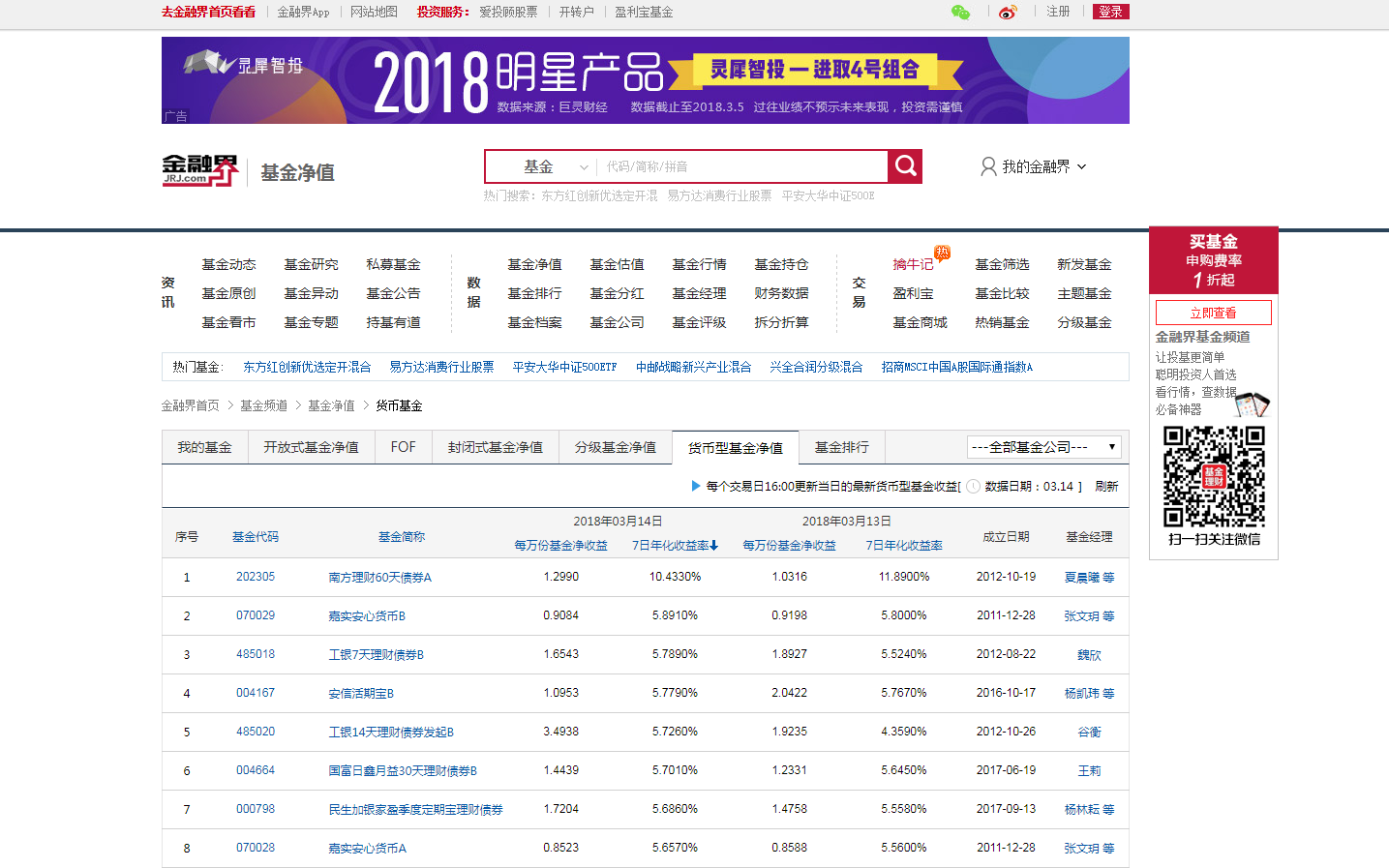
Task: Click fund code 070028
Action: point(256,848)
